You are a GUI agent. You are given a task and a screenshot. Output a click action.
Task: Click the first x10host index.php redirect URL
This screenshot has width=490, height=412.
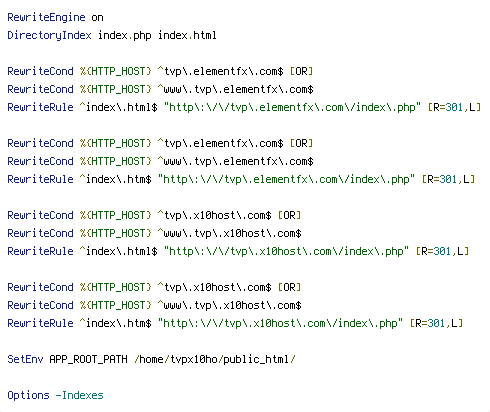click(x=286, y=251)
